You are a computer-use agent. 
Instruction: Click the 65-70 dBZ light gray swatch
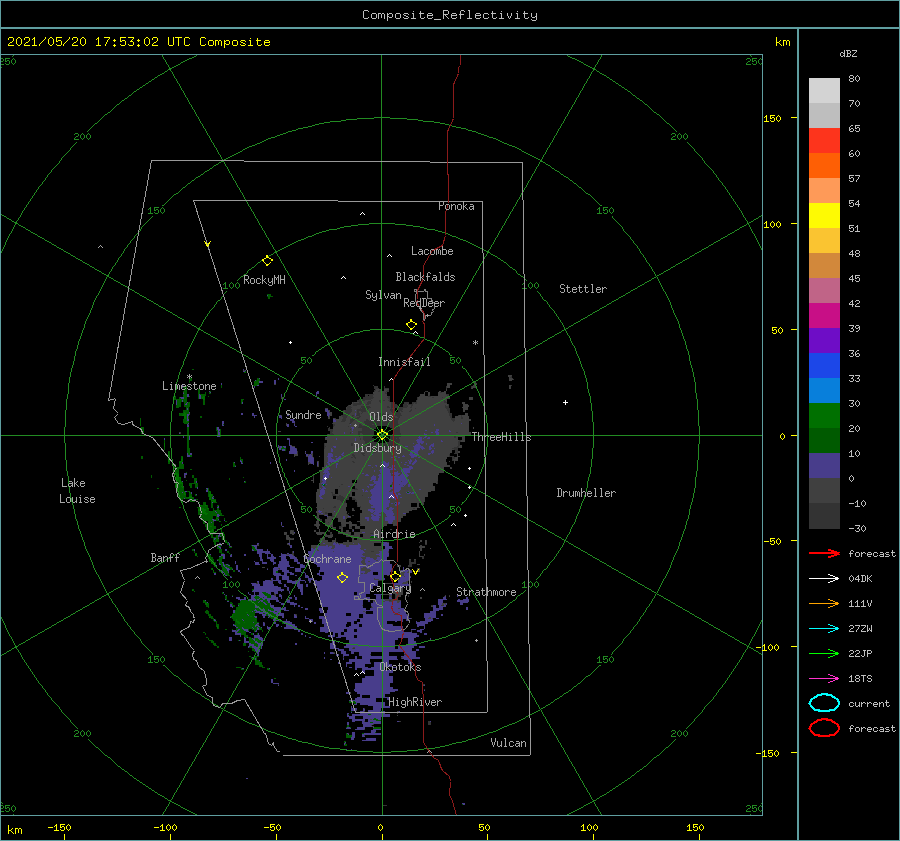tap(824, 115)
